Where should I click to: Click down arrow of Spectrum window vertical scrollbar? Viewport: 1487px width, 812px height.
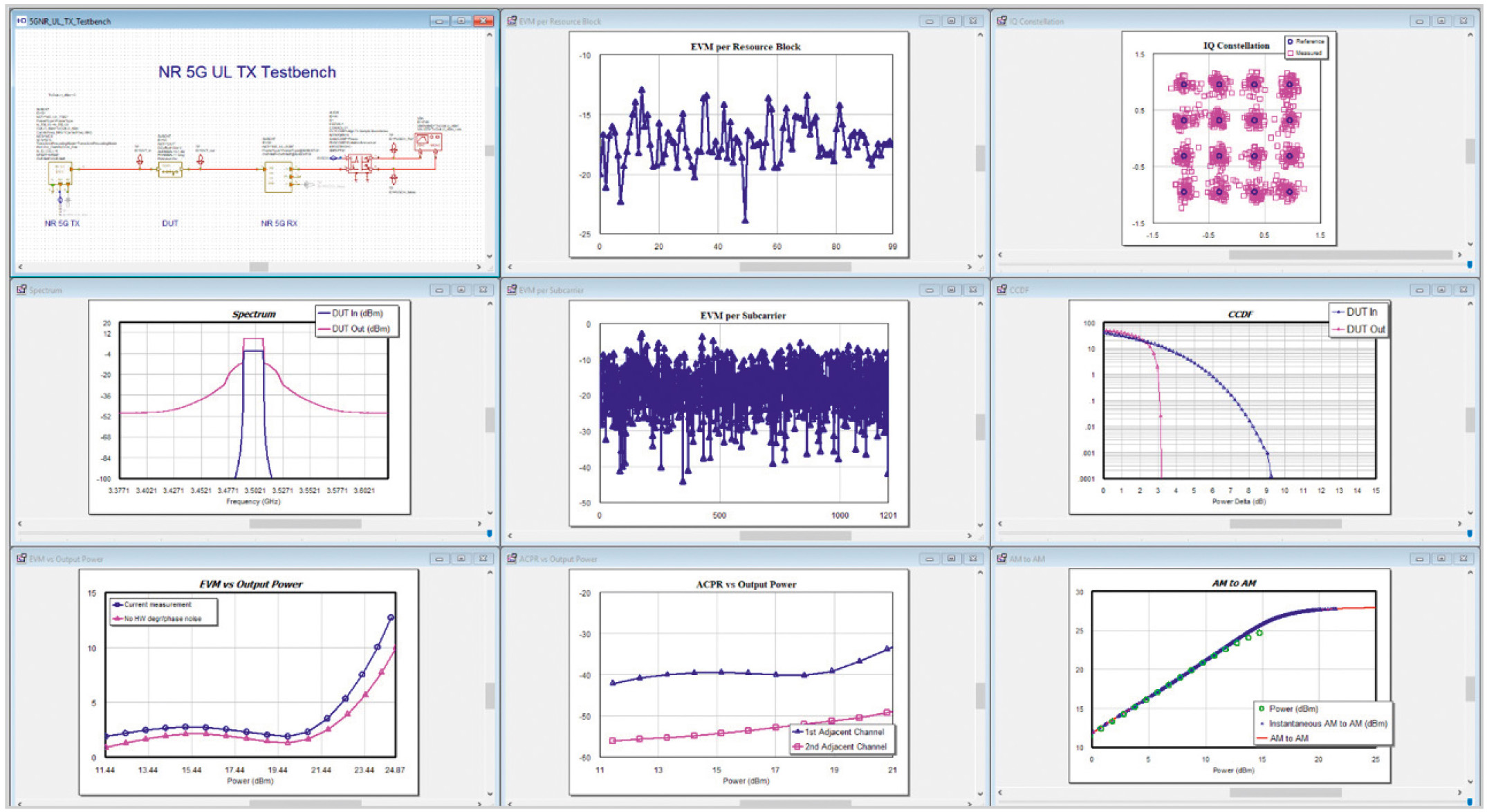(x=490, y=513)
